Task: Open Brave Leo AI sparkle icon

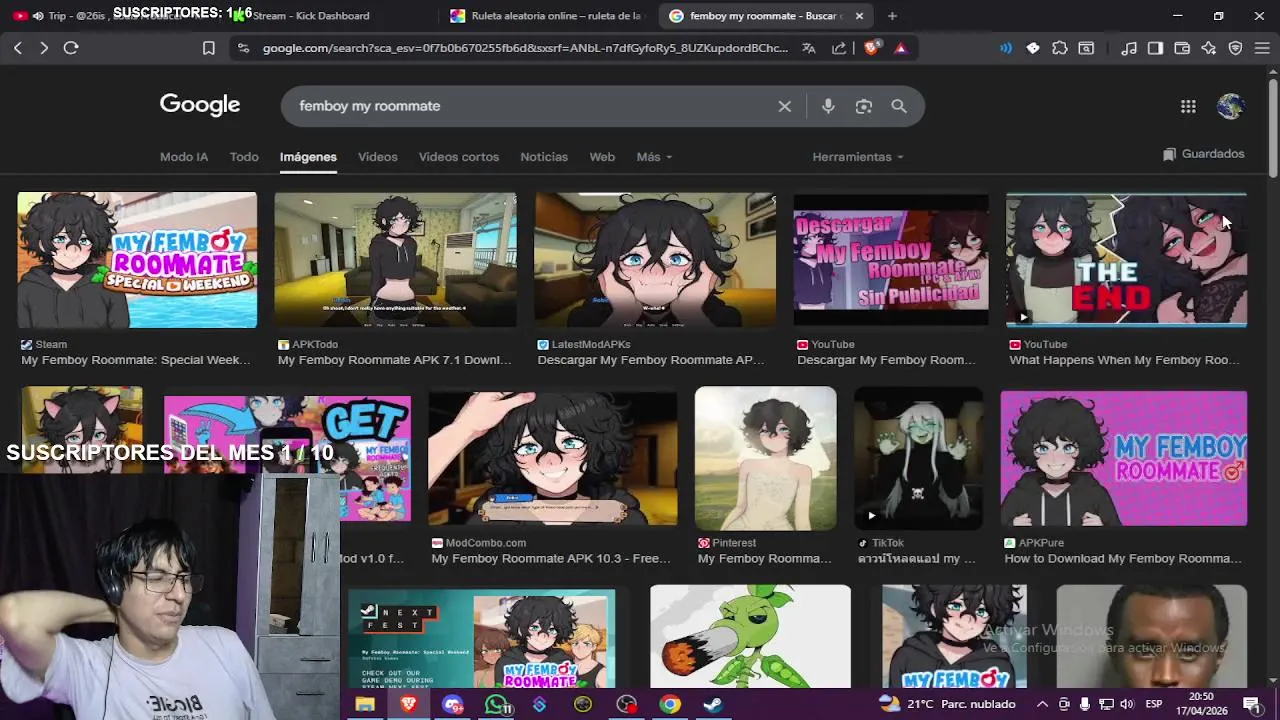Action: coord(1209,48)
